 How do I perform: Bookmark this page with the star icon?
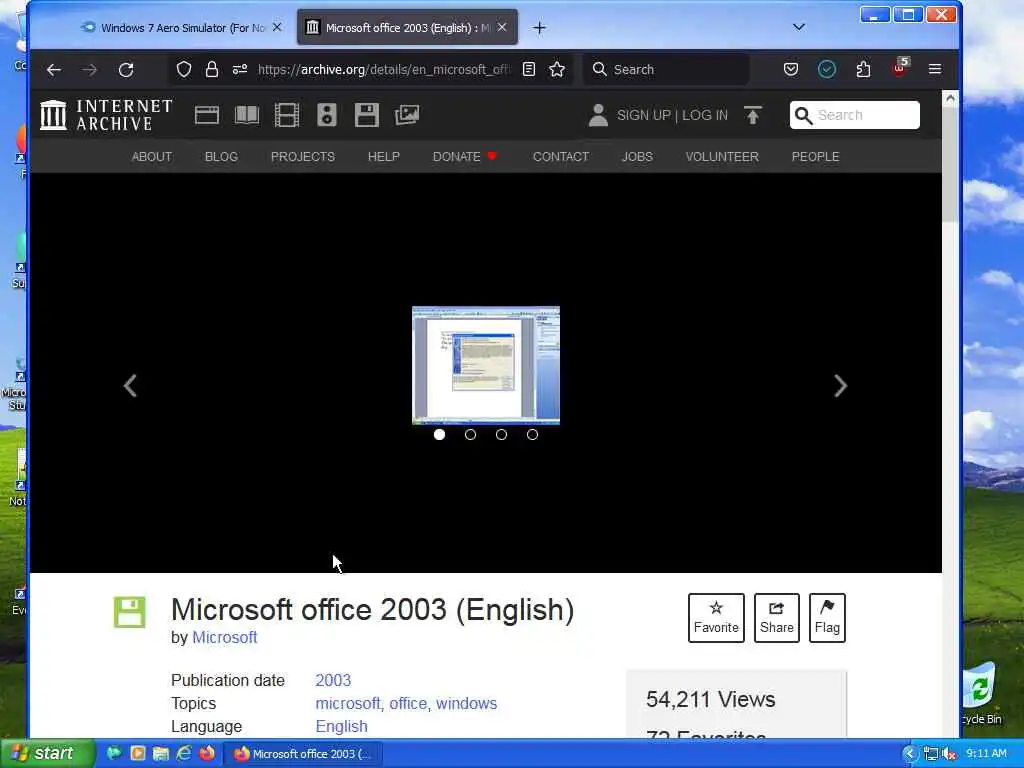click(x=557, y=69)
